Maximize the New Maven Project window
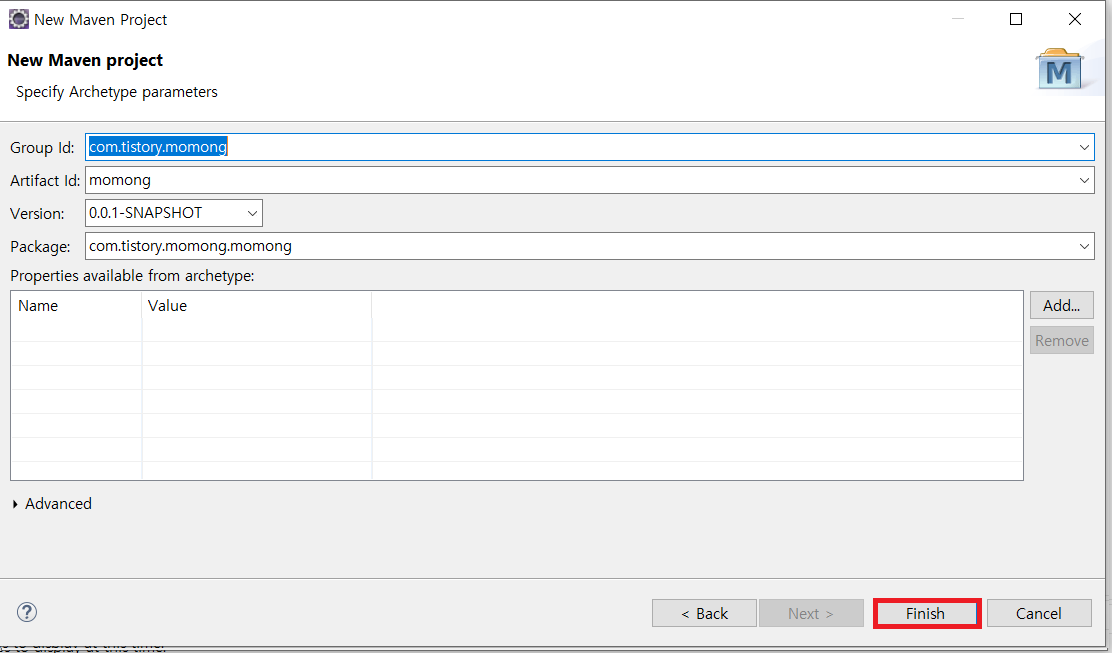 pos(1016,19)
